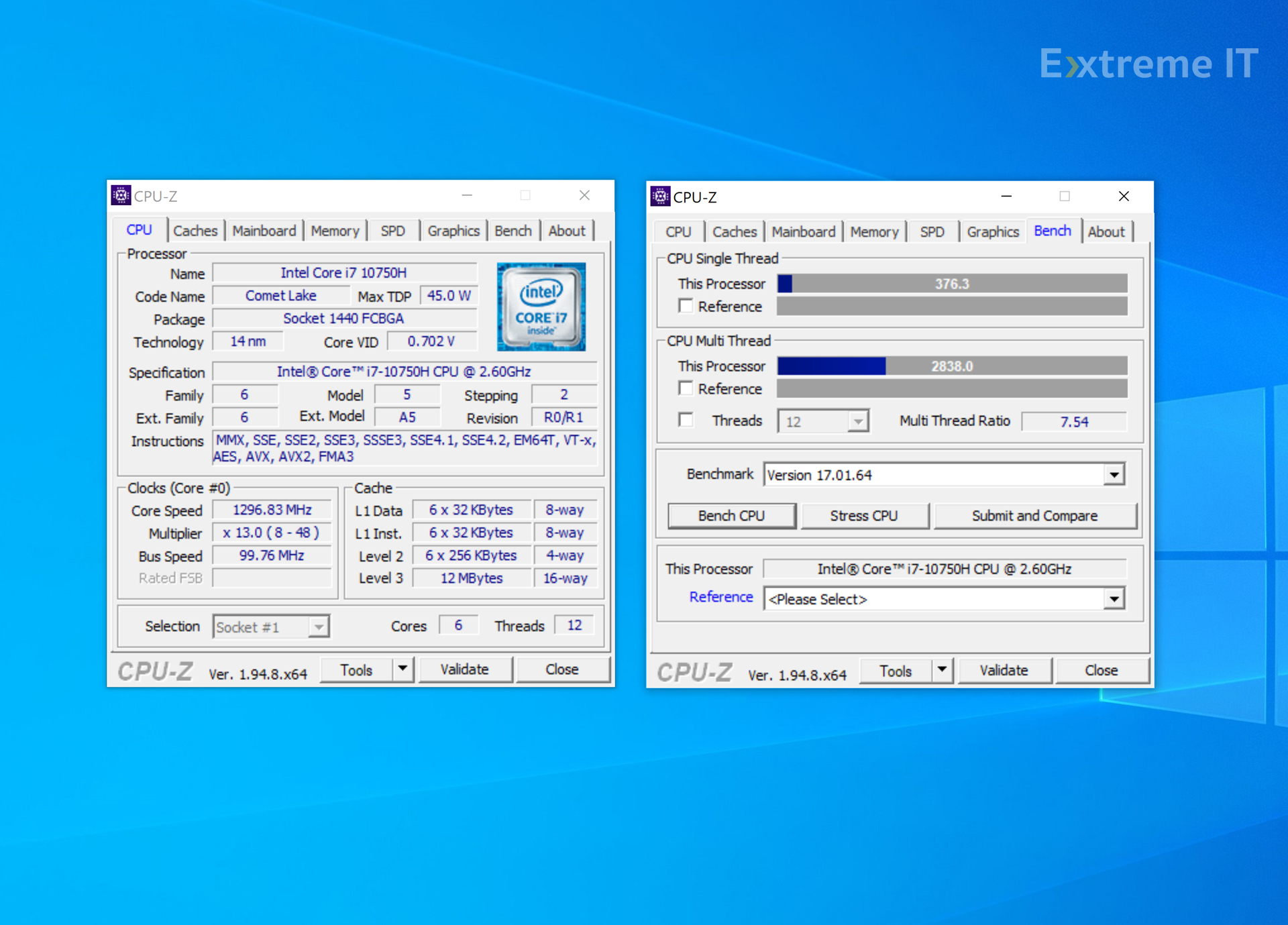This screenshot has width=1288, height=925.
Task: Click the multi thread Reference empty bar
Action: [x=952, y=389]
